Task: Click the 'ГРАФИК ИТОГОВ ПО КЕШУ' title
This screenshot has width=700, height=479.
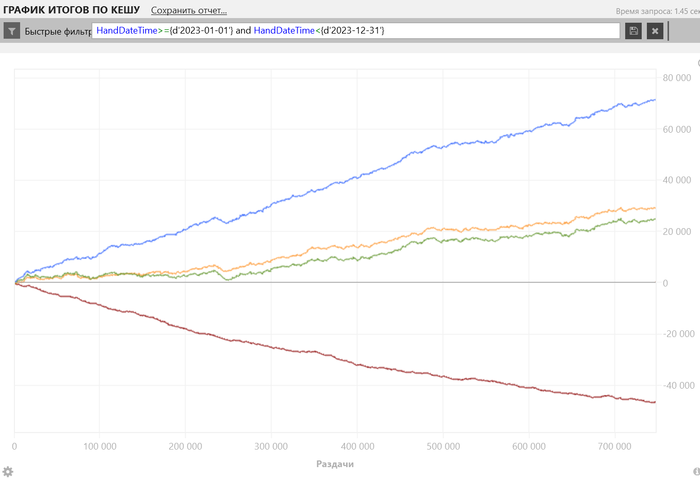Action: pyautogui.click(x=71, y=9)
